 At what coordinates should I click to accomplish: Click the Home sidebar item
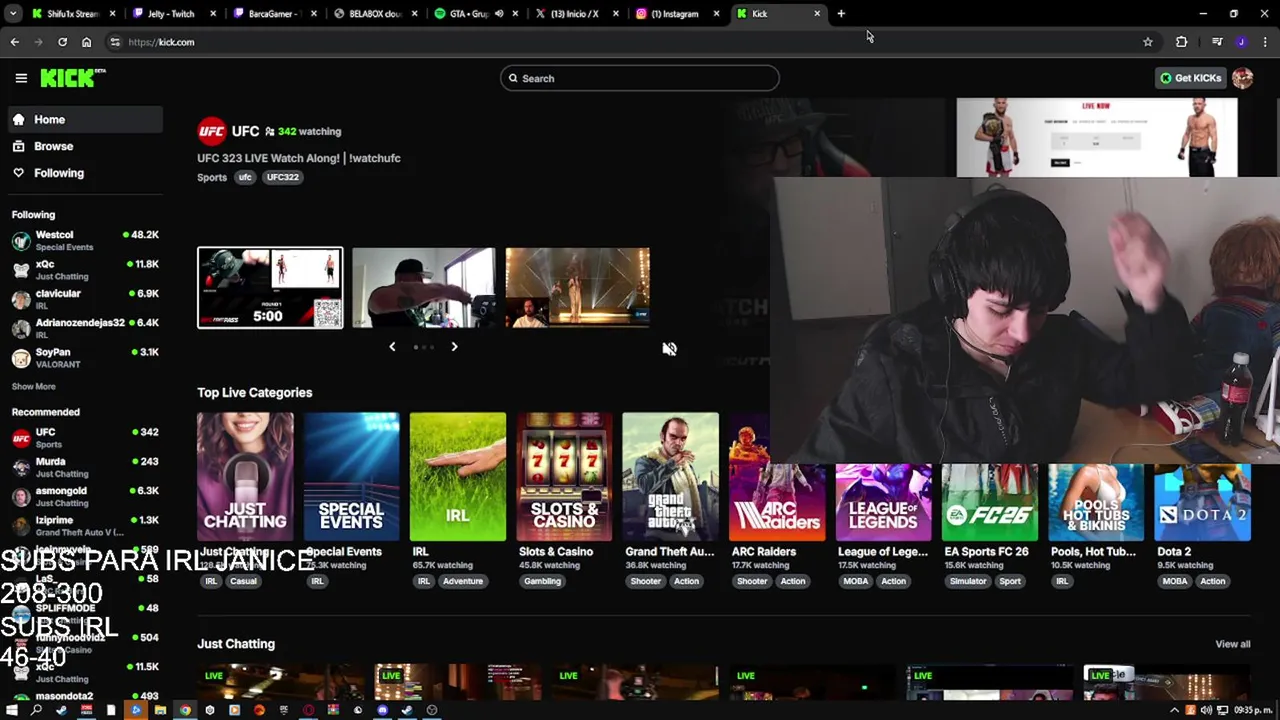tap(85, 119)
